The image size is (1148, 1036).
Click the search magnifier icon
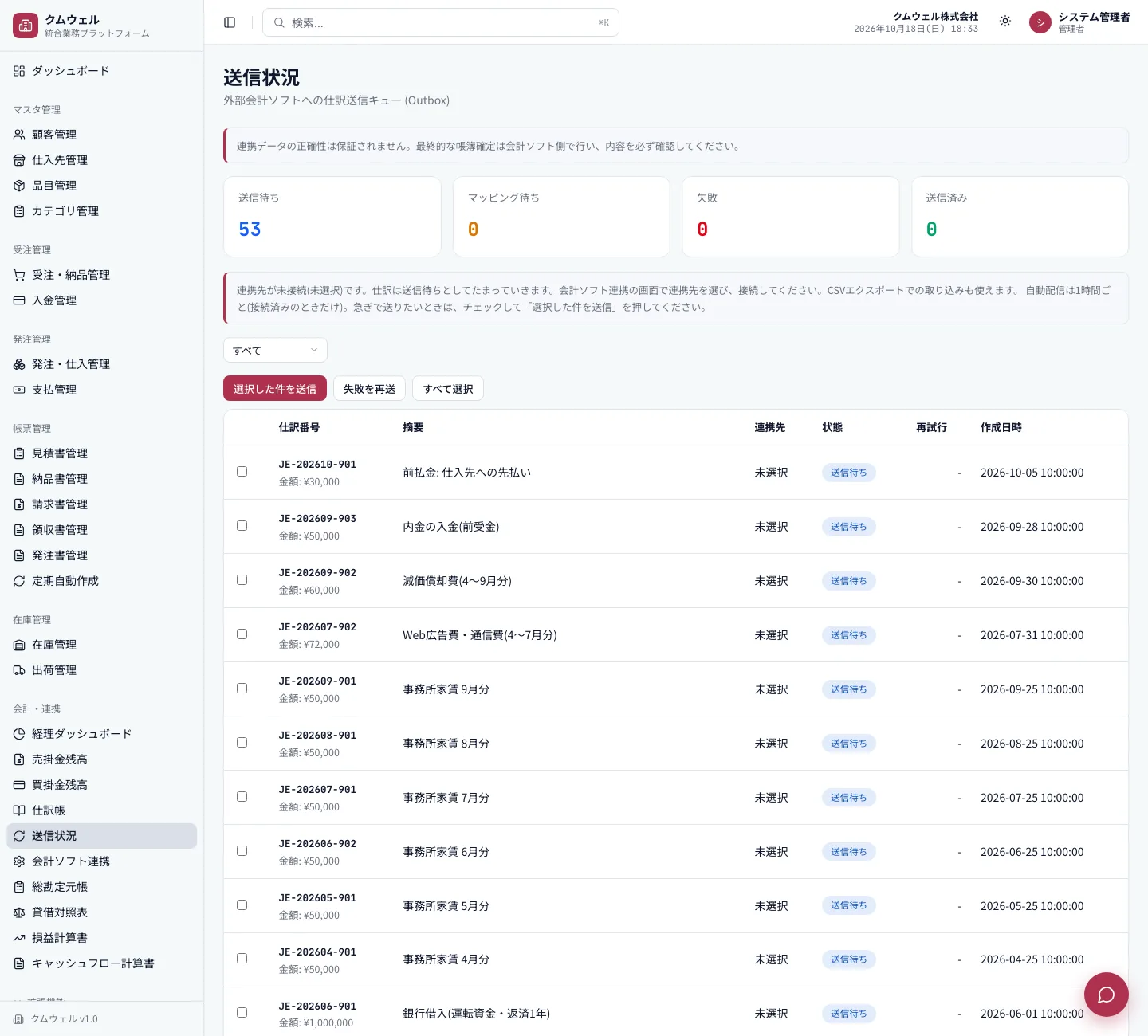[x=279, y=23]
